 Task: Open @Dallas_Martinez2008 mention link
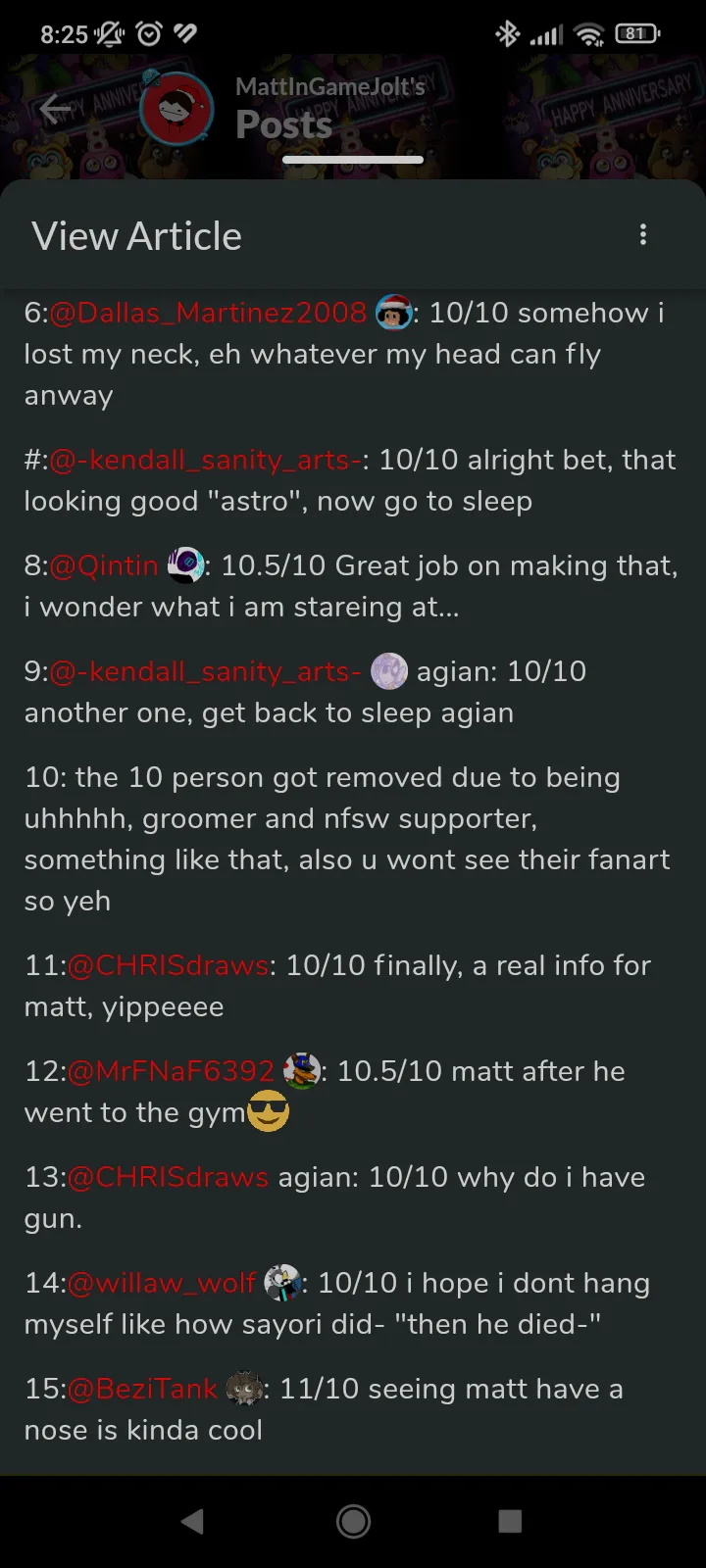[208, 313]
